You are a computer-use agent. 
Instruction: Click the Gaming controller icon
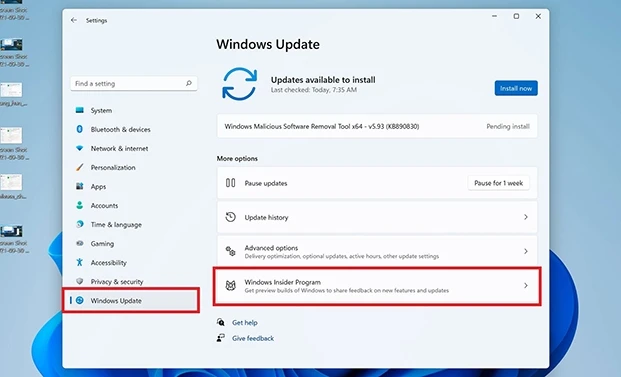coord(80,243)
